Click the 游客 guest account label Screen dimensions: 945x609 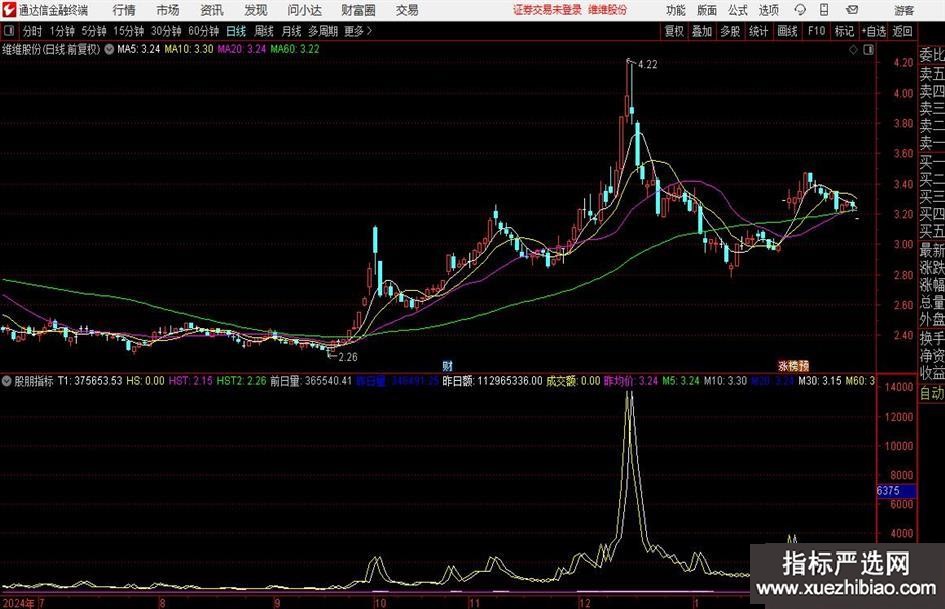tap(904, 10)
